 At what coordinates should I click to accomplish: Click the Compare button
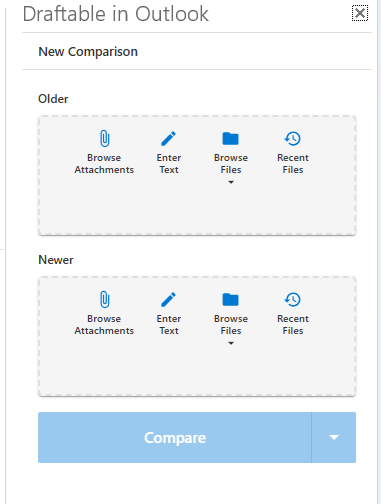(175, 437)
